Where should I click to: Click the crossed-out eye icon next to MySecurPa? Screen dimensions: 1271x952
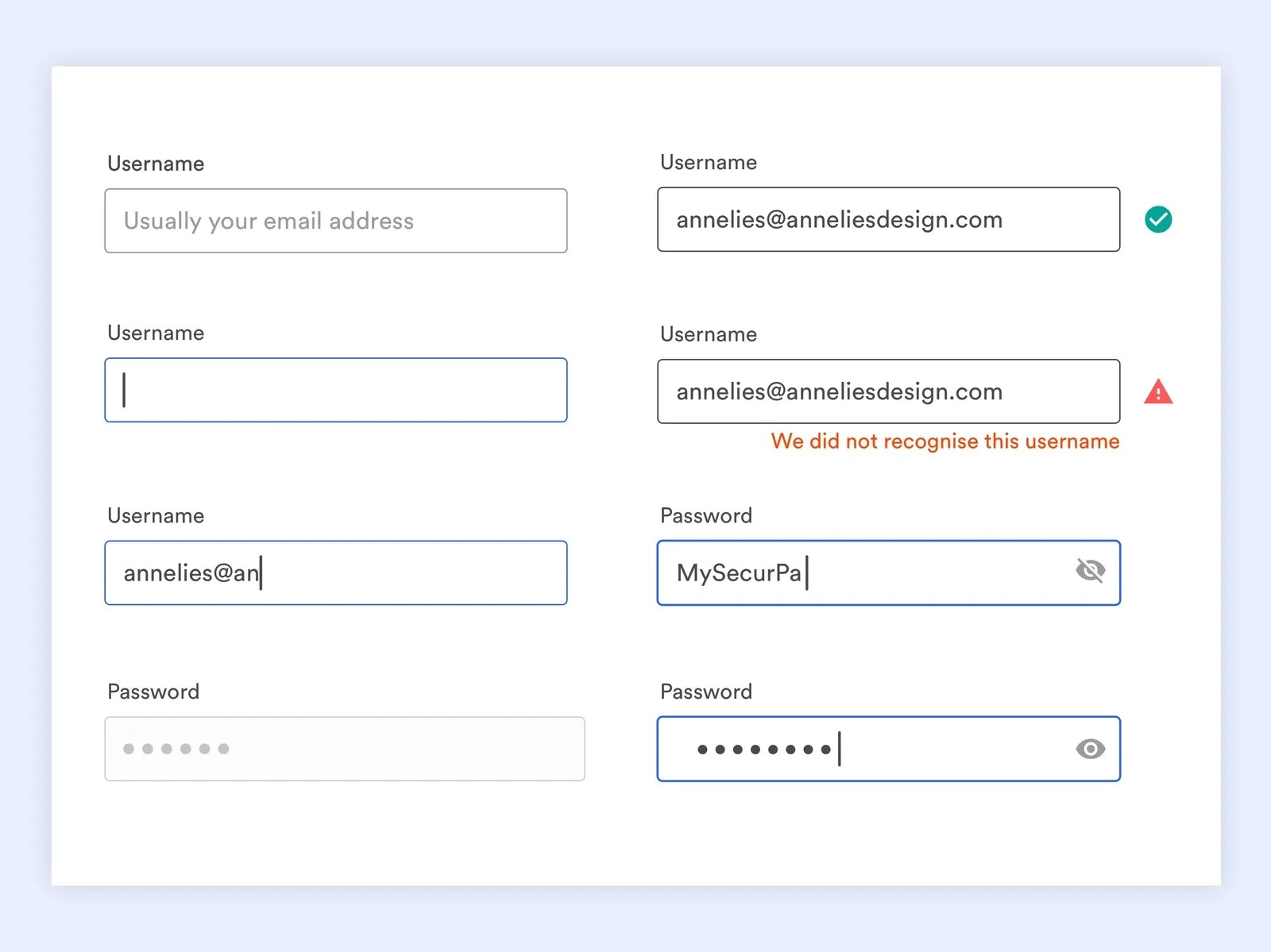pyautogui.click(x=1091, y=570)
